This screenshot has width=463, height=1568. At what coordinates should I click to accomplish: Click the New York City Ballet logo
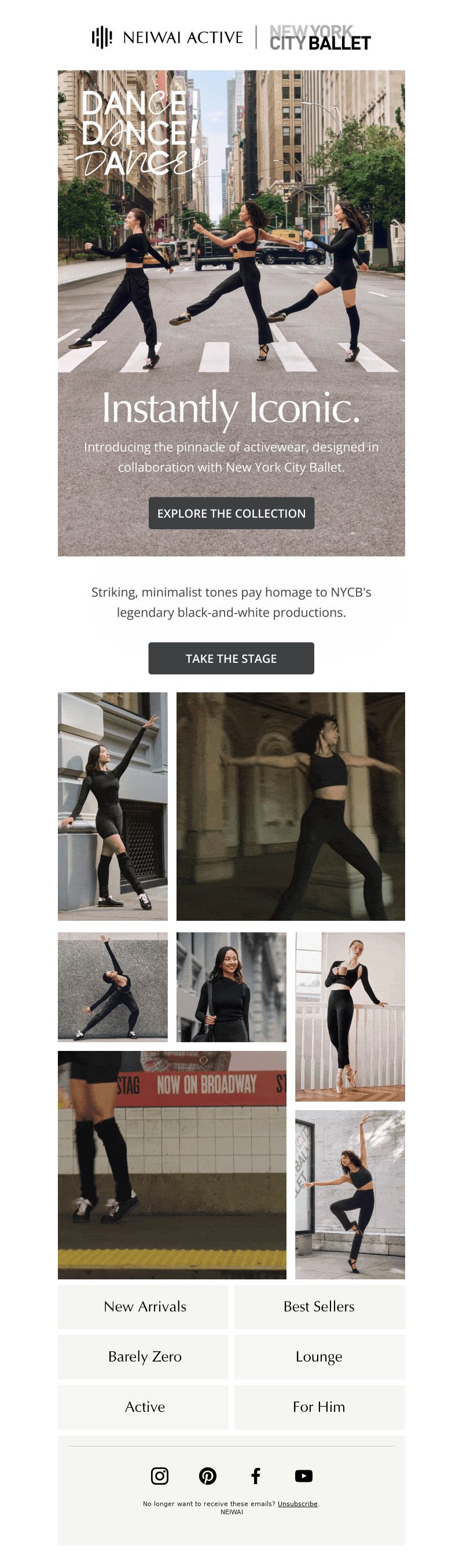[x=320, y=37]
